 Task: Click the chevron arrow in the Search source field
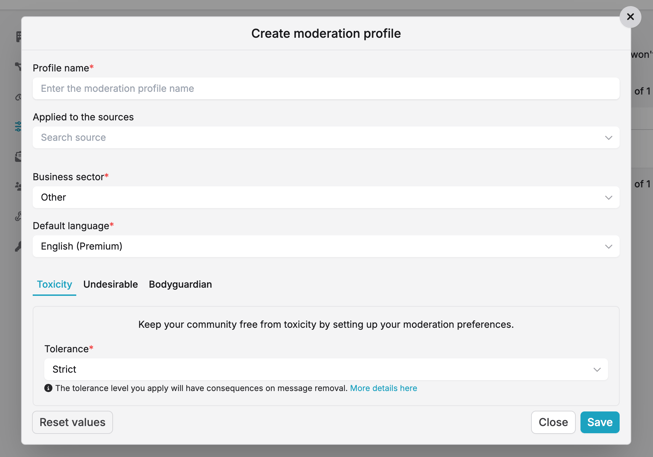click(x=608, y=138)
